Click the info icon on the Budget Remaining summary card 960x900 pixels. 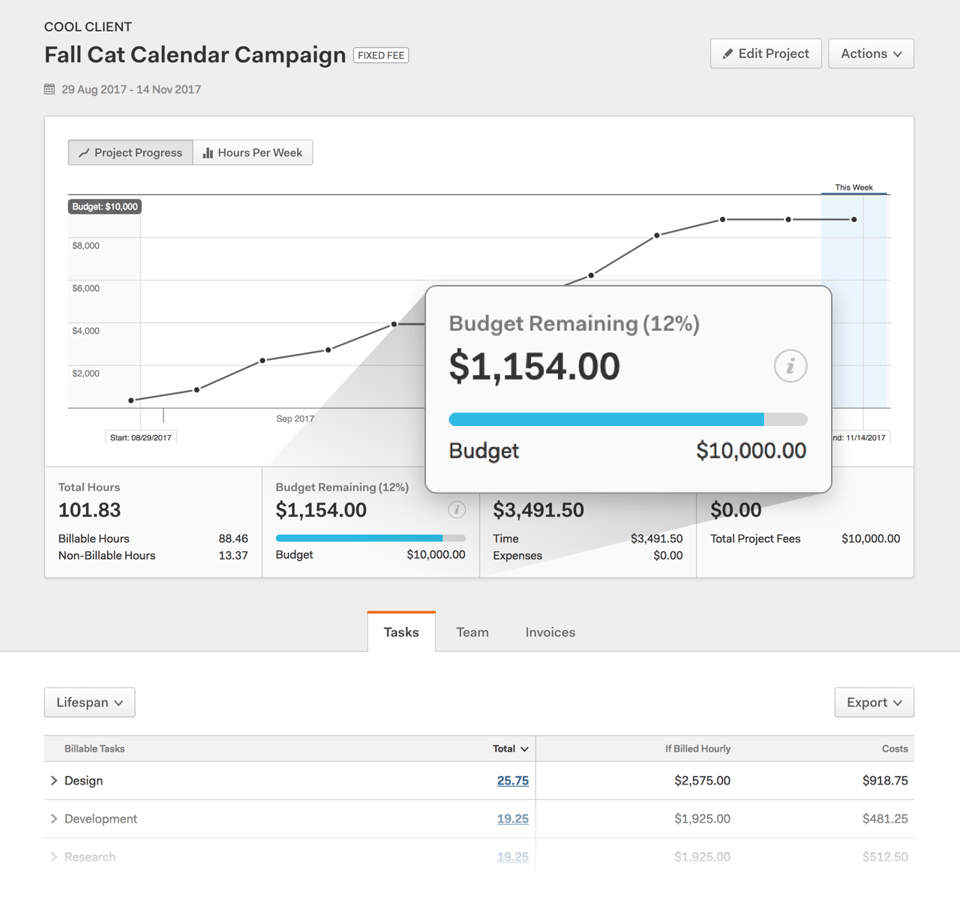pos(458,510)
